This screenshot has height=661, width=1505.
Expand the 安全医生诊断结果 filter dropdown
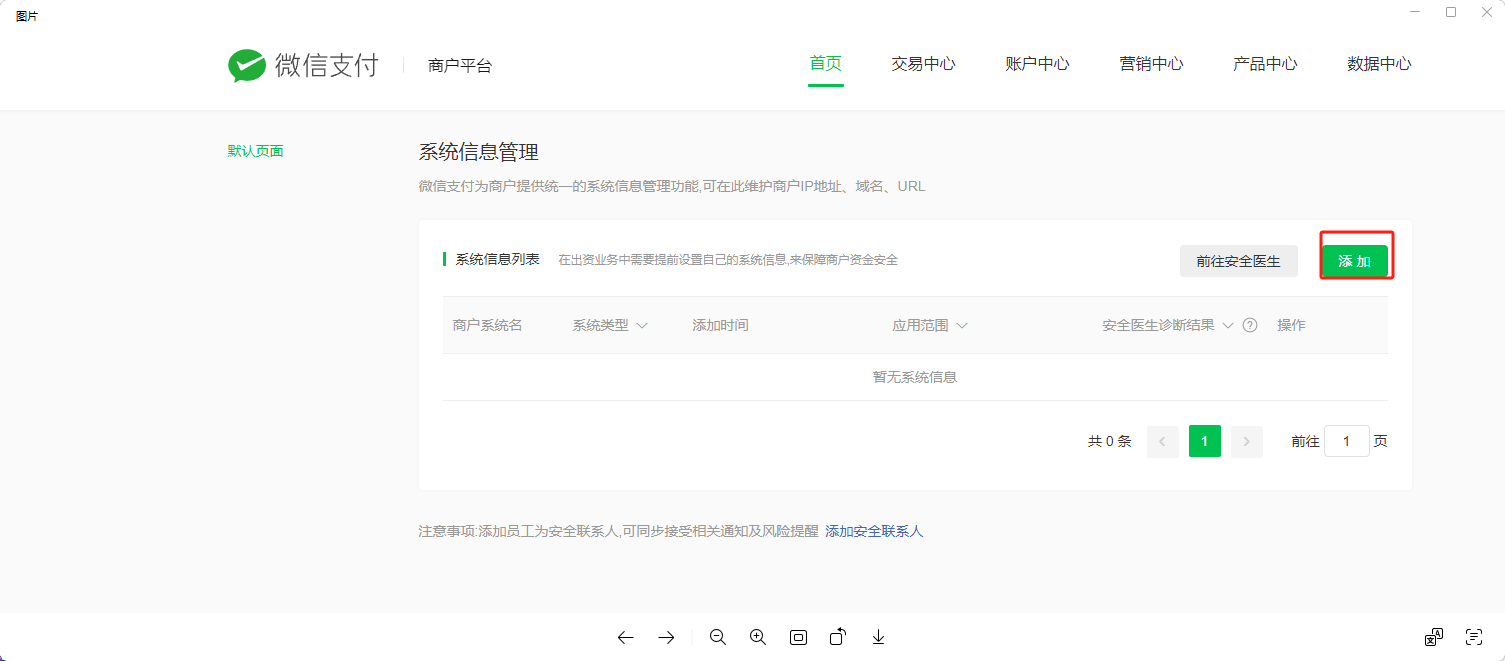1228,325
